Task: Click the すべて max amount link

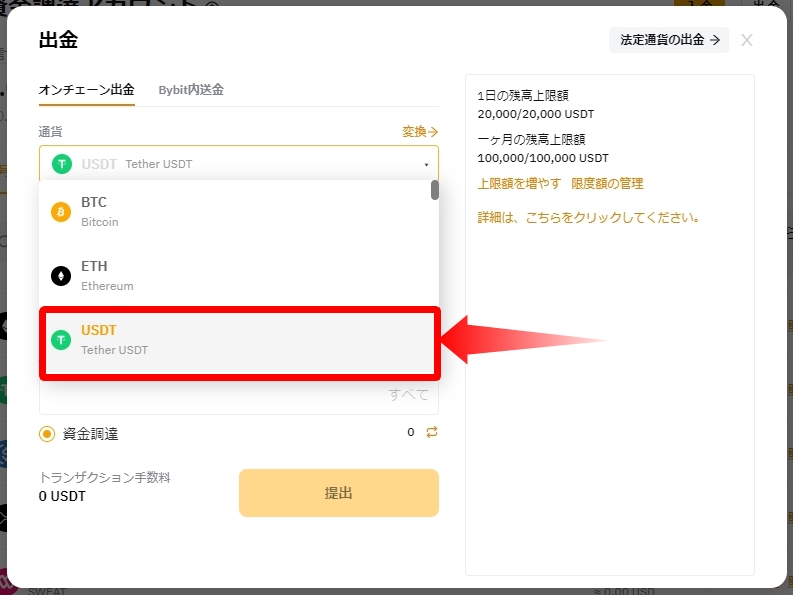Action: [x=408, y=395]
